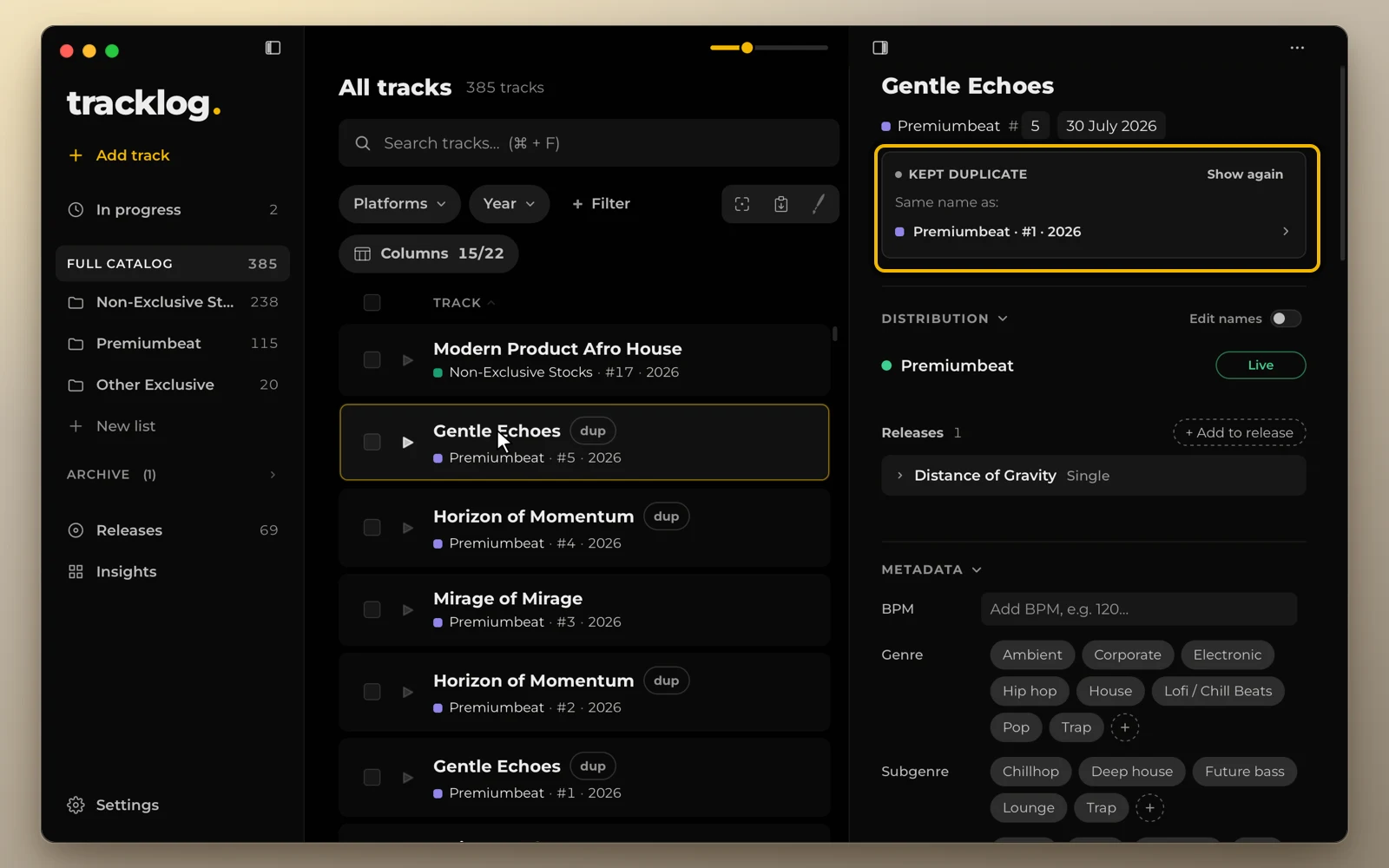Adjust the yellow zoom slider handle
This screenshot has width=1389, height=868.
747,48
